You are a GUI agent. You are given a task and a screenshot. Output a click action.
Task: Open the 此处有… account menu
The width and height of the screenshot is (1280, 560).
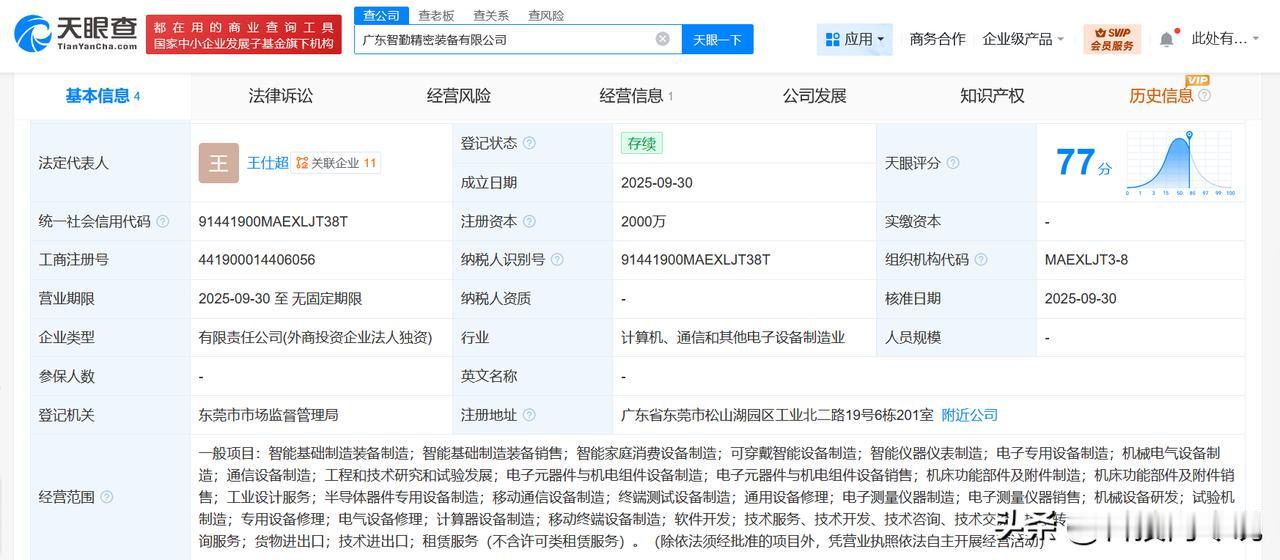pos(1225,39)
